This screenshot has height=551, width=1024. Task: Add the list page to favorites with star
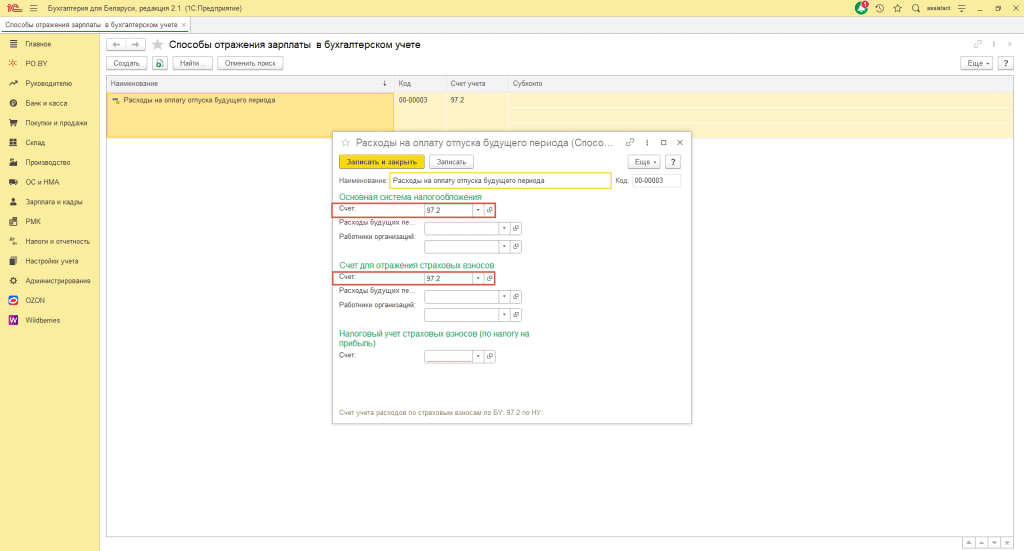157,45
